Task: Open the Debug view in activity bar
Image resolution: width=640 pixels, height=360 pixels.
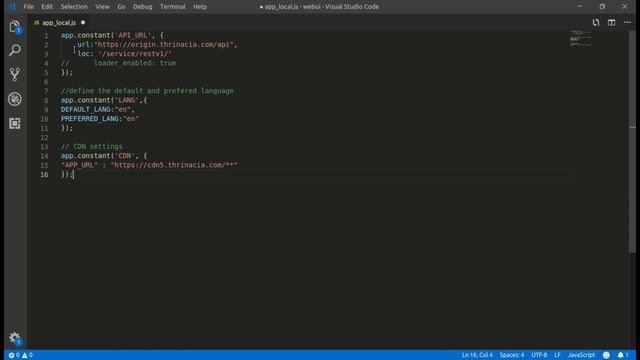Action: (15, 99)
